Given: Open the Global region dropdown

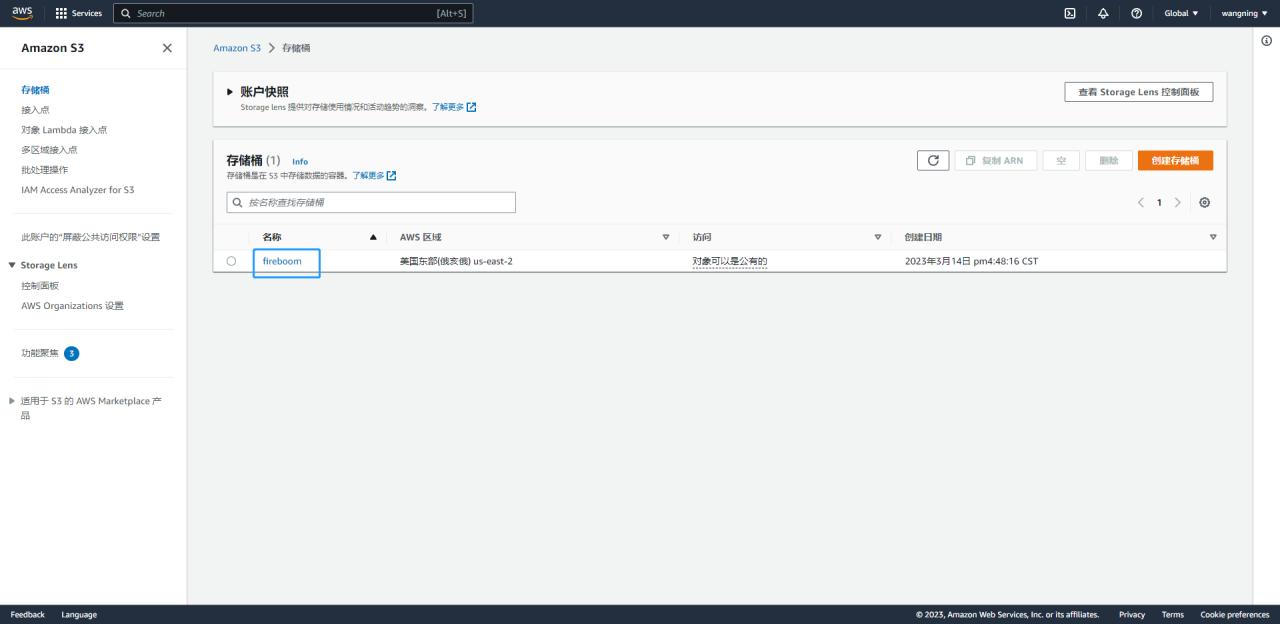Looking at the screenshot, I should 1181,13.
